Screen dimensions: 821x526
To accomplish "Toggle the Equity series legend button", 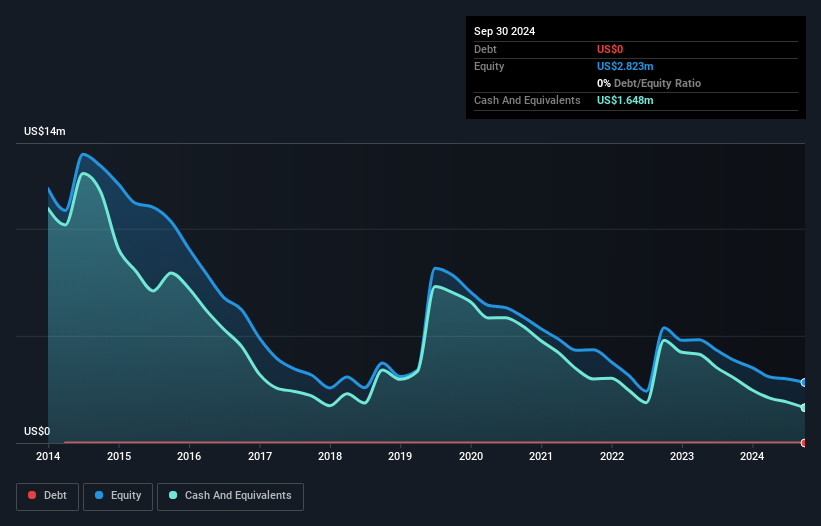I will point(118,496).
